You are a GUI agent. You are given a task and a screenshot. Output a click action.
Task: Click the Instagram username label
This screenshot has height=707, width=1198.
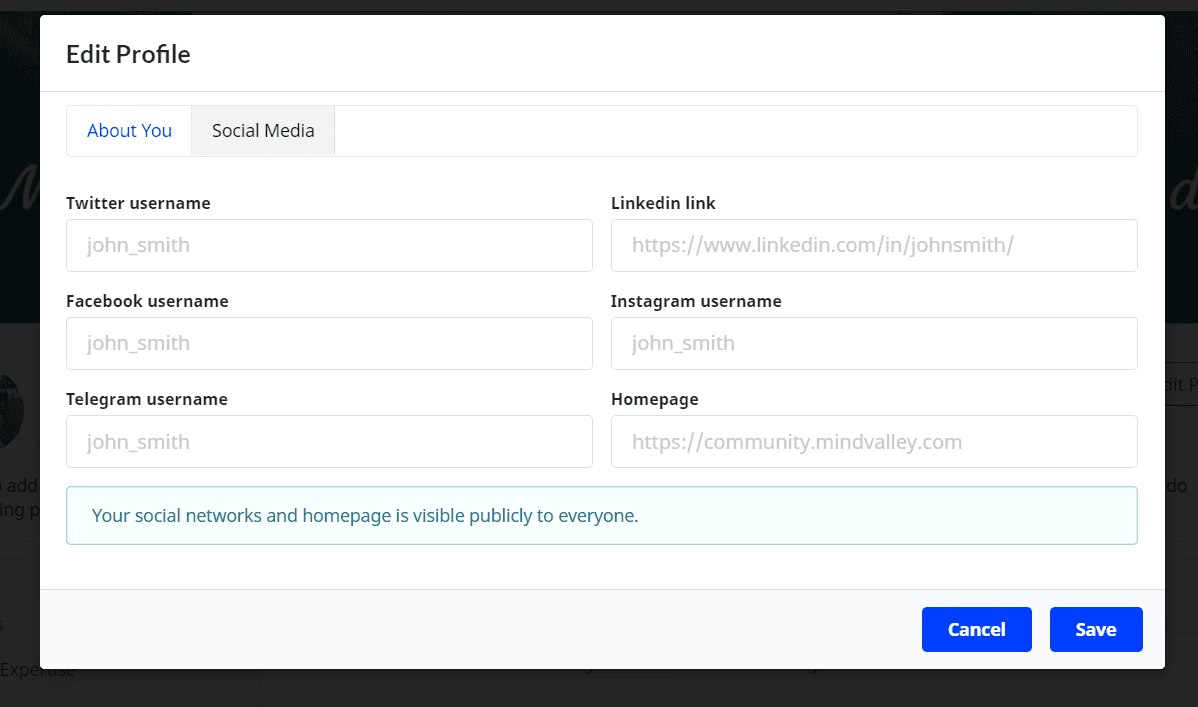click(x=696, y=301)
